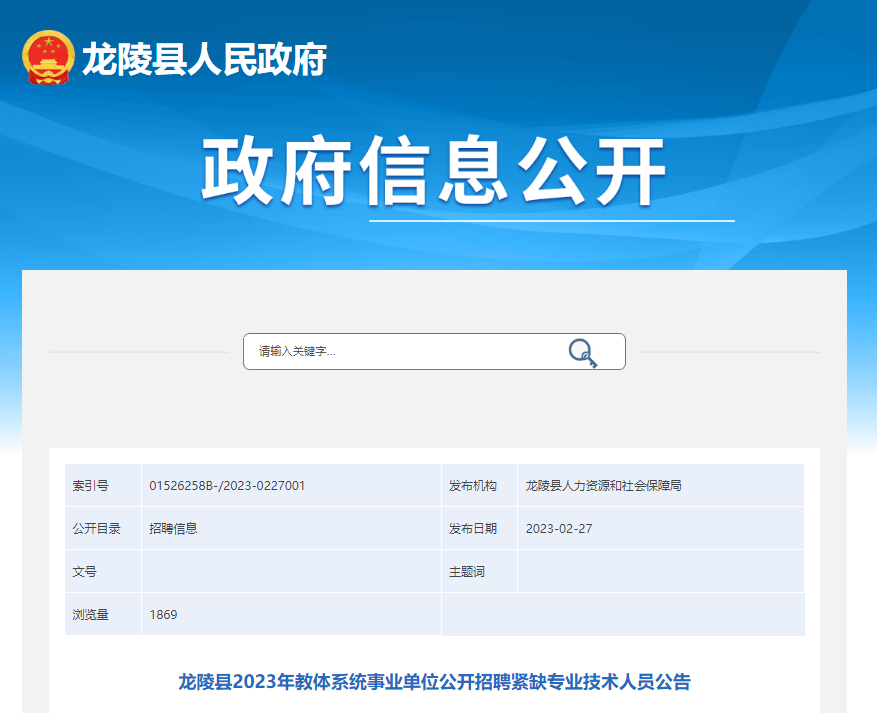The width and height of the screenshot is (877, 713).
Task: Click the 龙陵县人民政府 site title
Action: click(x=204, y=61)
